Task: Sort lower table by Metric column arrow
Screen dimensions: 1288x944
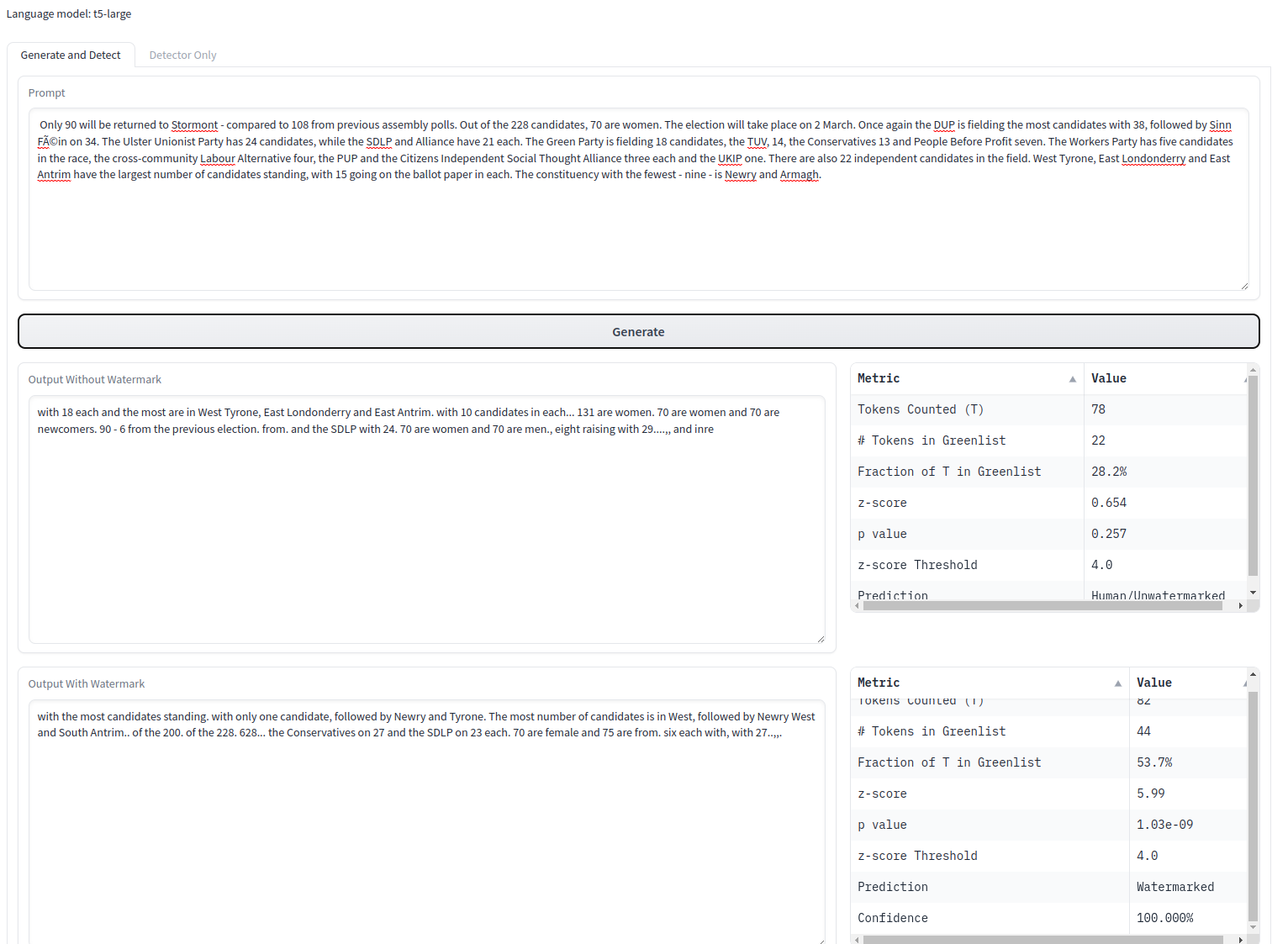Action: tap(1118, 683)
